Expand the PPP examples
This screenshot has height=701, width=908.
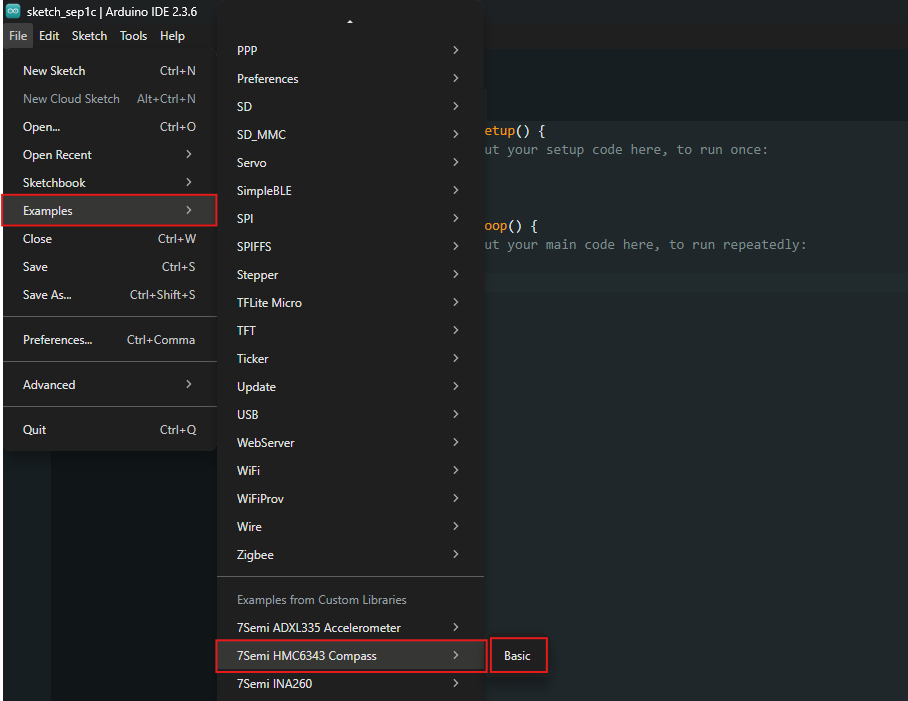(x=350, y=50)
